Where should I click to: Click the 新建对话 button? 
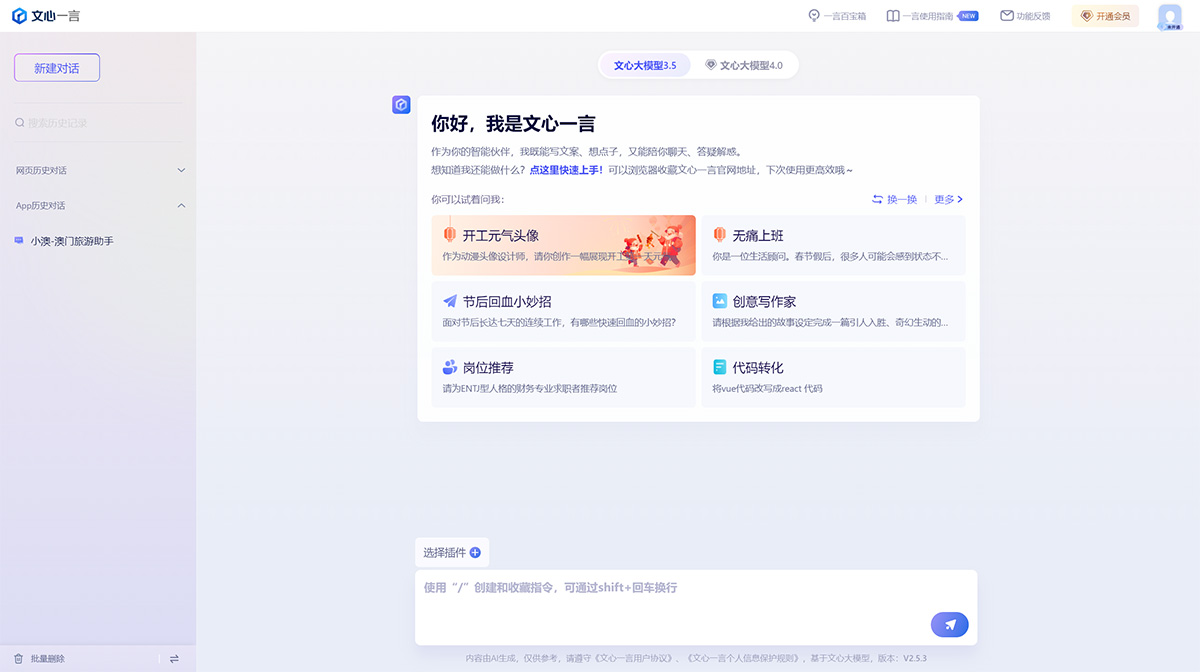coord(56,67)
